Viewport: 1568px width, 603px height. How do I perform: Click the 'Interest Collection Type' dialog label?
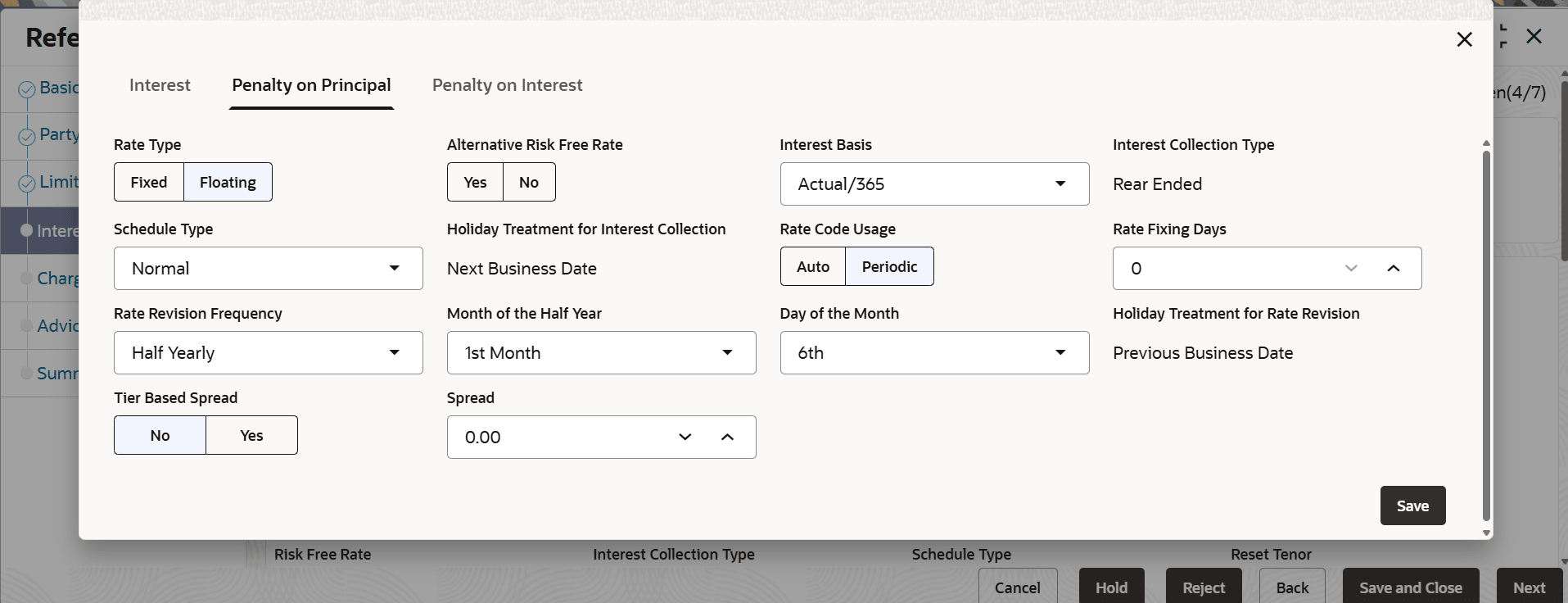1193,145
